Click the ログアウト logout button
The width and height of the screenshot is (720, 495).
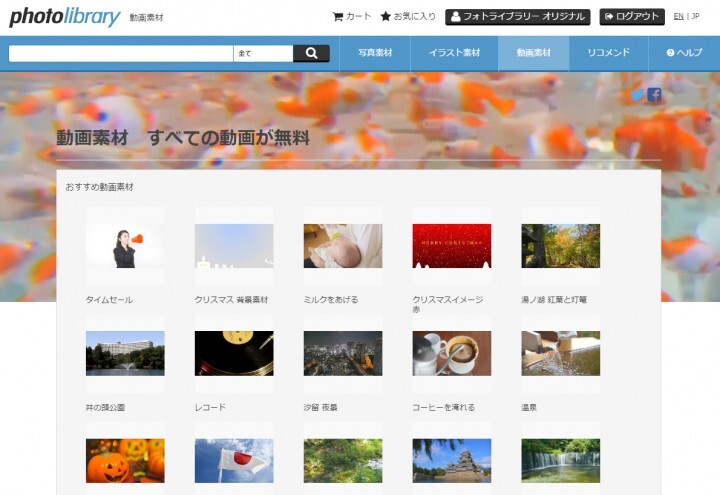coord(632,17)
